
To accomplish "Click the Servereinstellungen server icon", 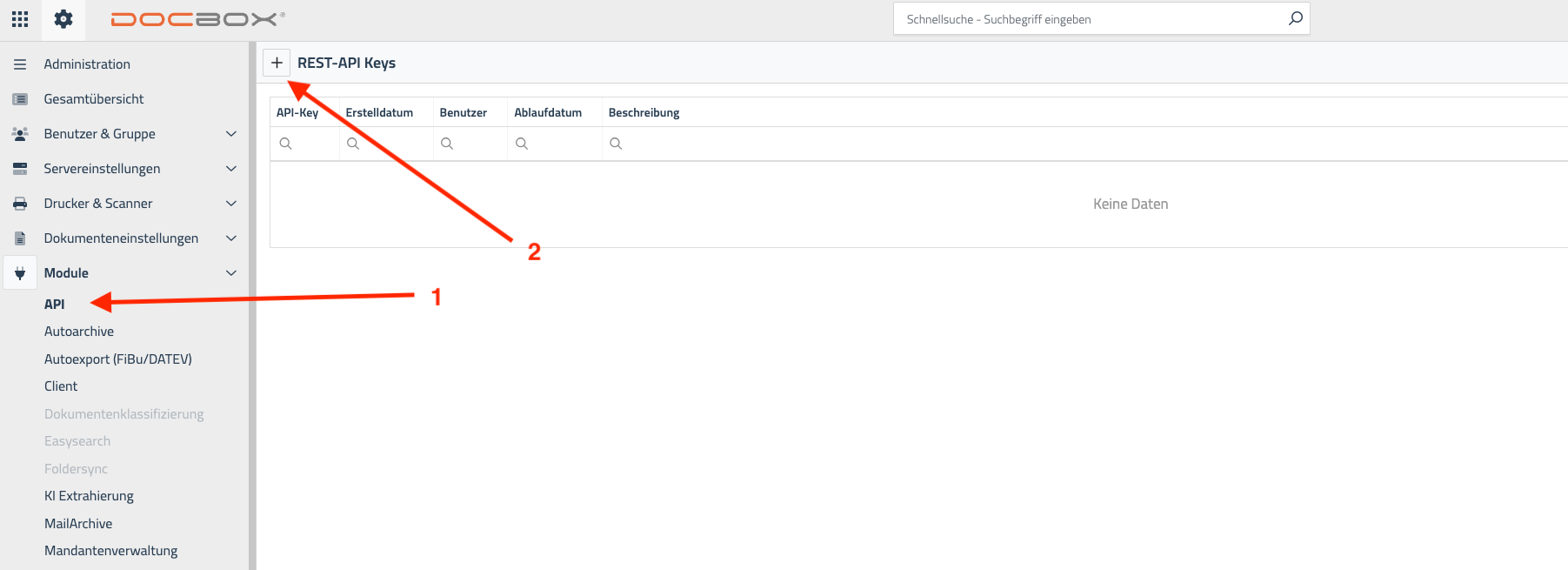I will click(20, 169).
